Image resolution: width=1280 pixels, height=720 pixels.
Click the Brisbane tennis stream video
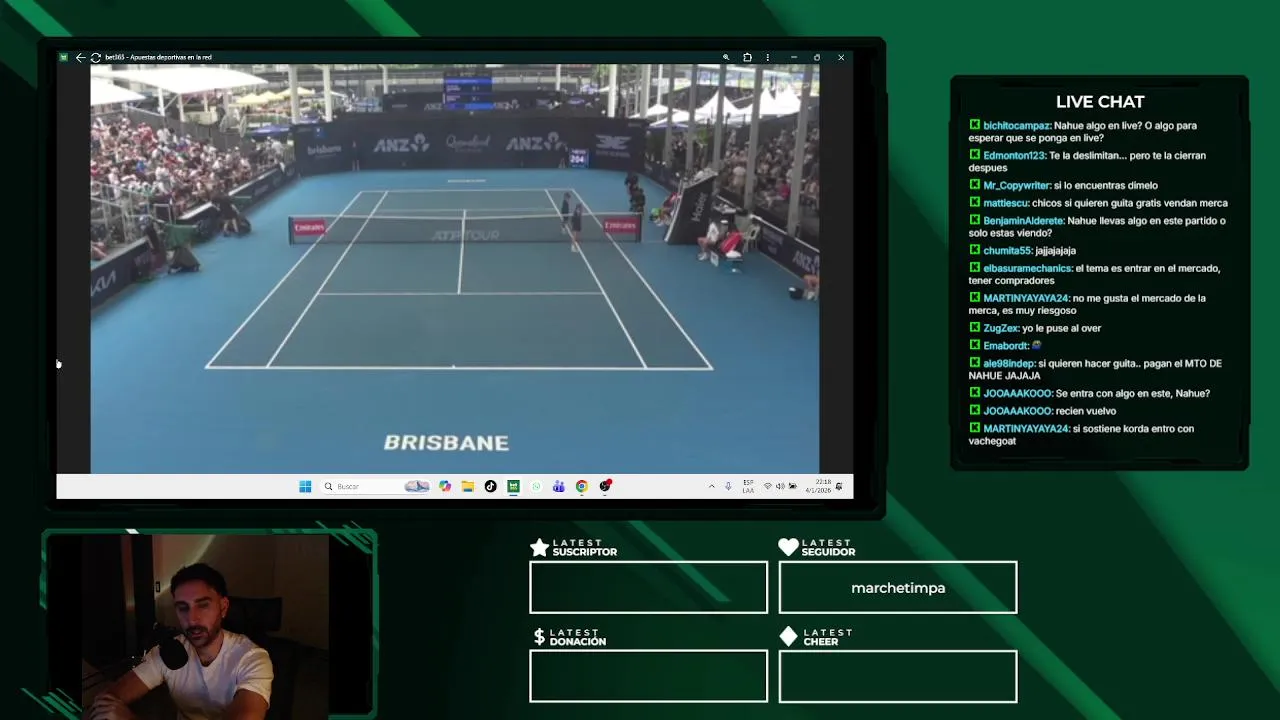pyautogui.click(x=455, y=268)
